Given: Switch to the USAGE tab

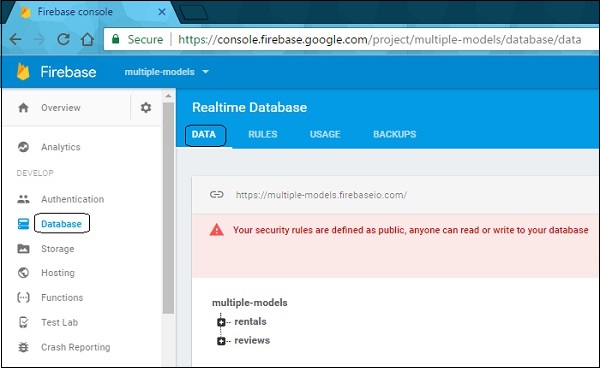Looking at the screenshot, I should 325,134.
